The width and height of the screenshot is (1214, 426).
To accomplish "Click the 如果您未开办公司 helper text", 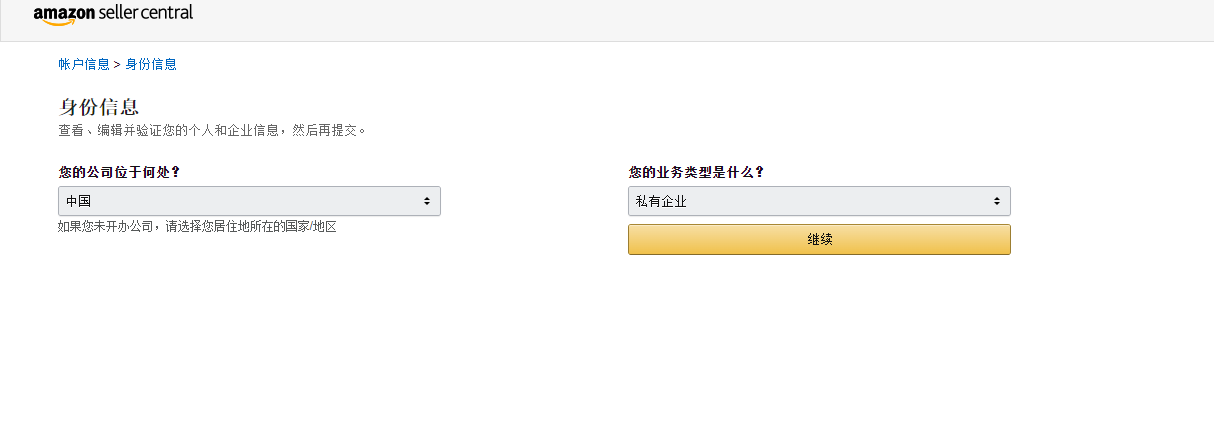I will coord(197,227).
